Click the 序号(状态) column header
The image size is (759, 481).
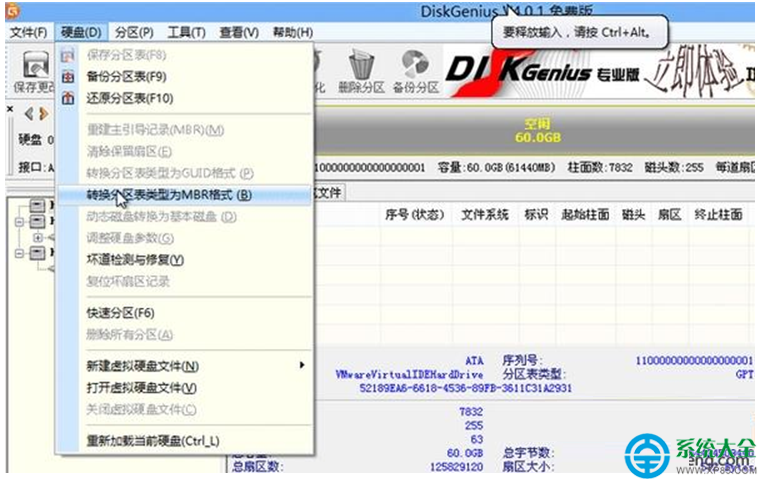coord(414,215)
